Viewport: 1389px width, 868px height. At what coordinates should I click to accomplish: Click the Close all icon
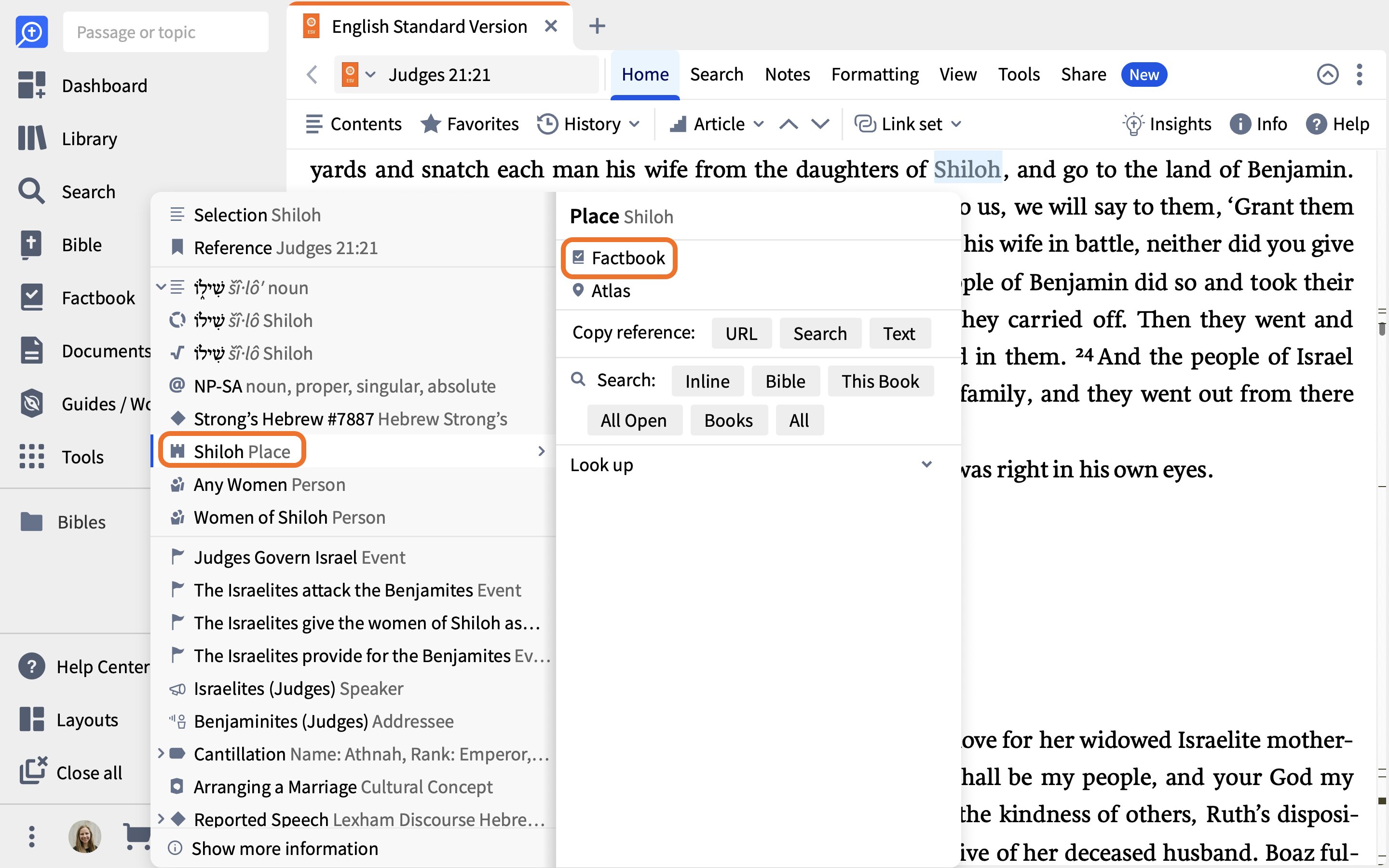click(33, 771)
